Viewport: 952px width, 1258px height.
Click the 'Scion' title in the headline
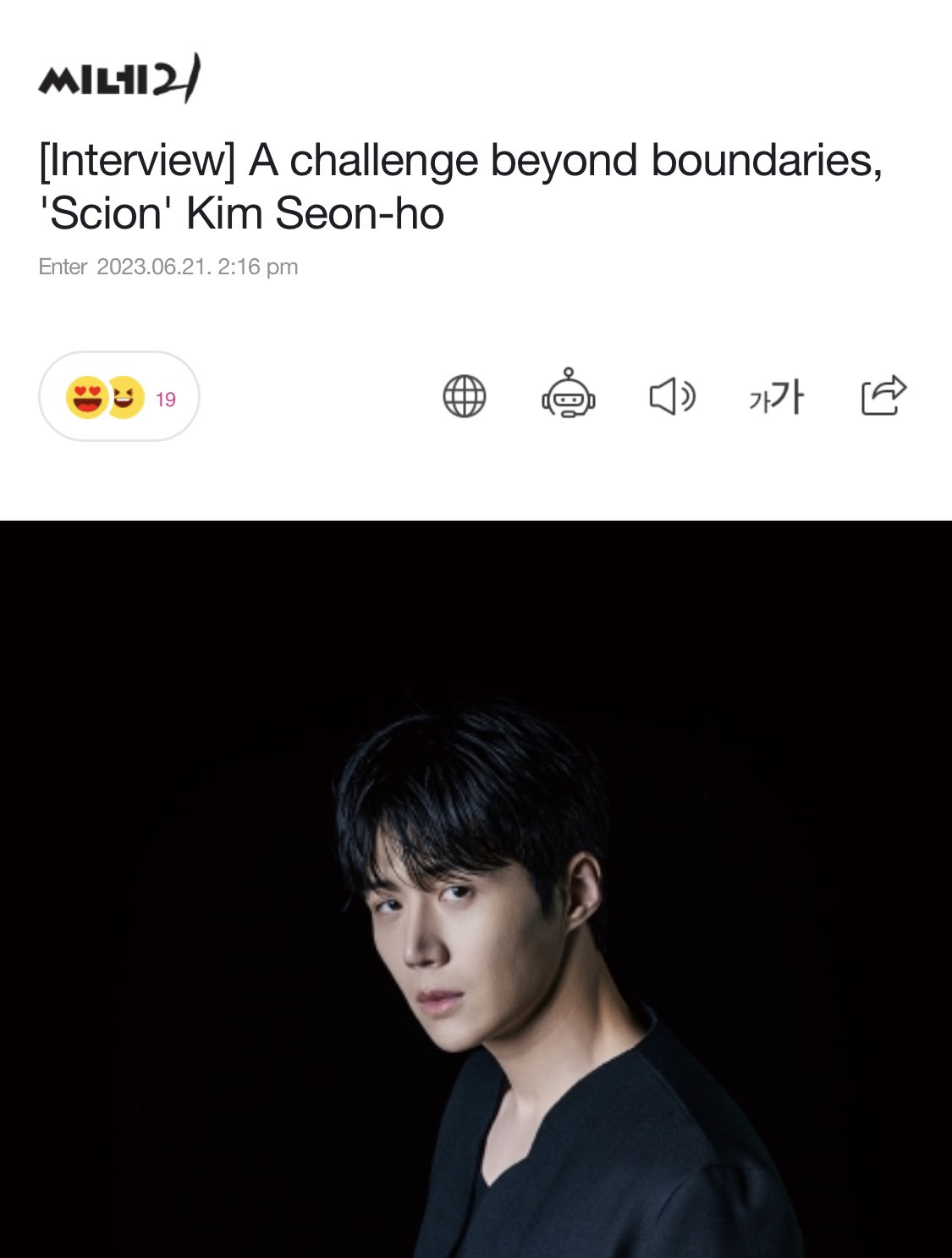tap(106, 213)
